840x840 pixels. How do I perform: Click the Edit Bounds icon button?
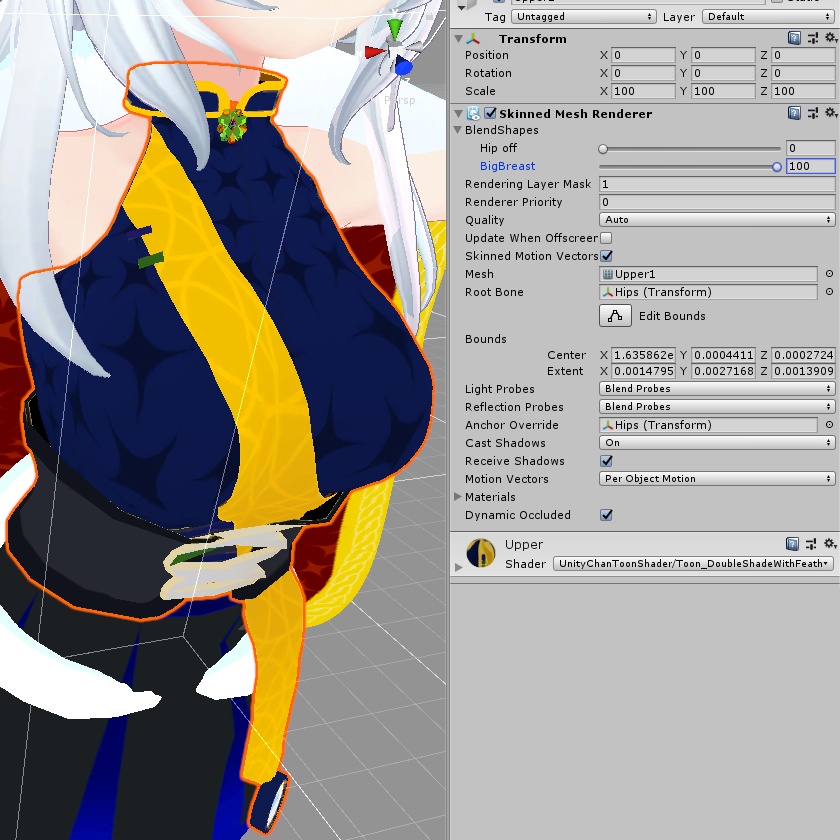(x=615, y=316)
